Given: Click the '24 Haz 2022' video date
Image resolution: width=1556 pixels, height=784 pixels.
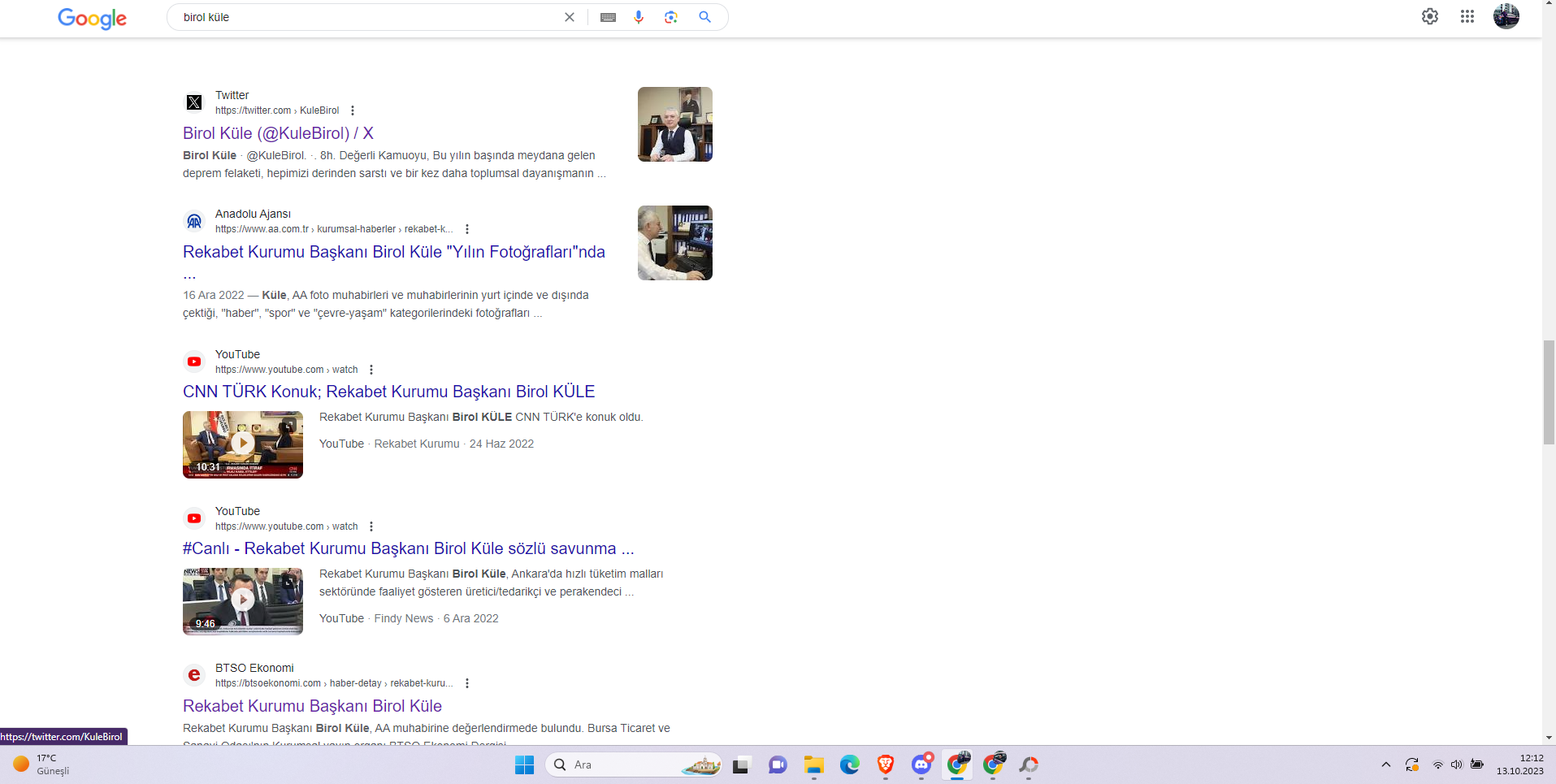Looking at the screenshot, I should 501,444.
